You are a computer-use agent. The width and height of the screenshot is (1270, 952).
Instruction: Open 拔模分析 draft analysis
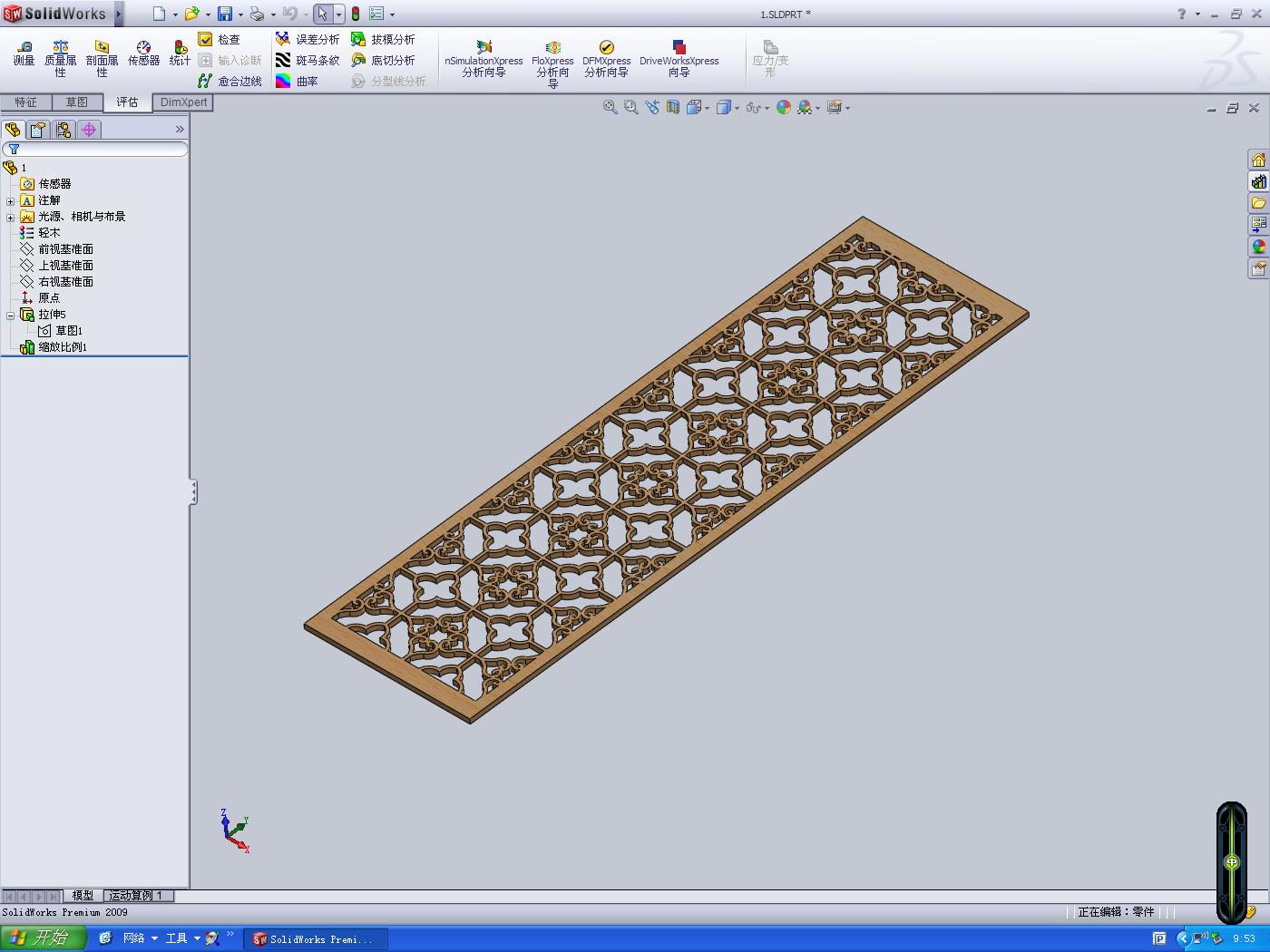[383, 39]
